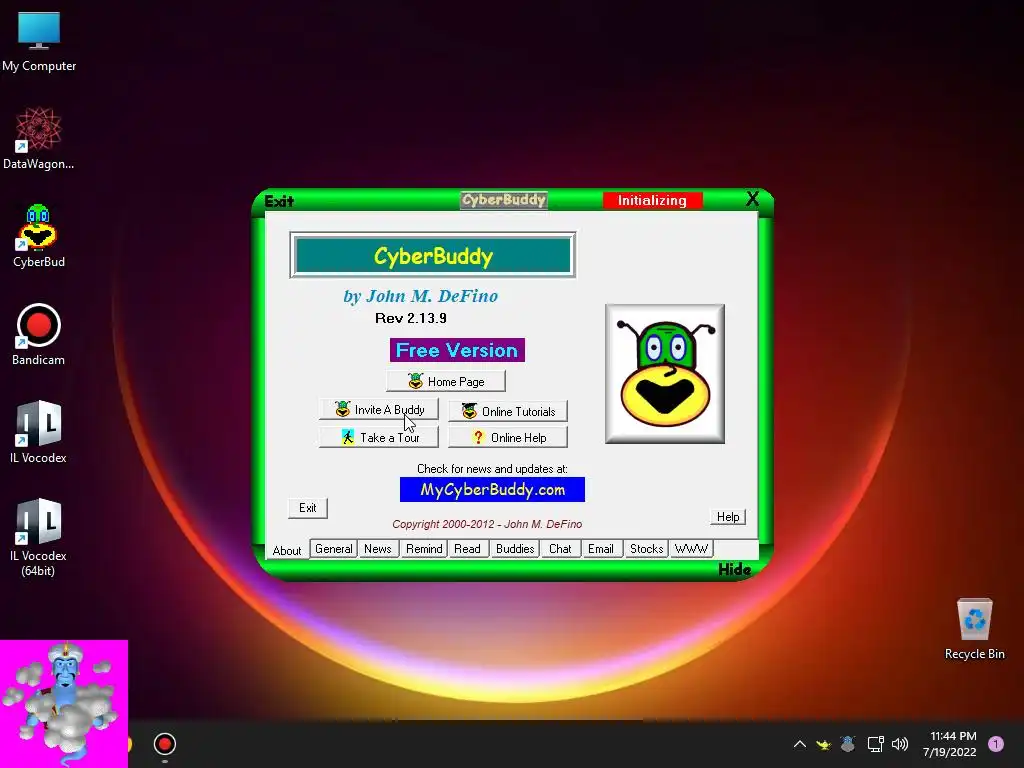Screen dimensions: 1024x768
Task: Switch to the Stocks tab
Action: pos(647,549)
